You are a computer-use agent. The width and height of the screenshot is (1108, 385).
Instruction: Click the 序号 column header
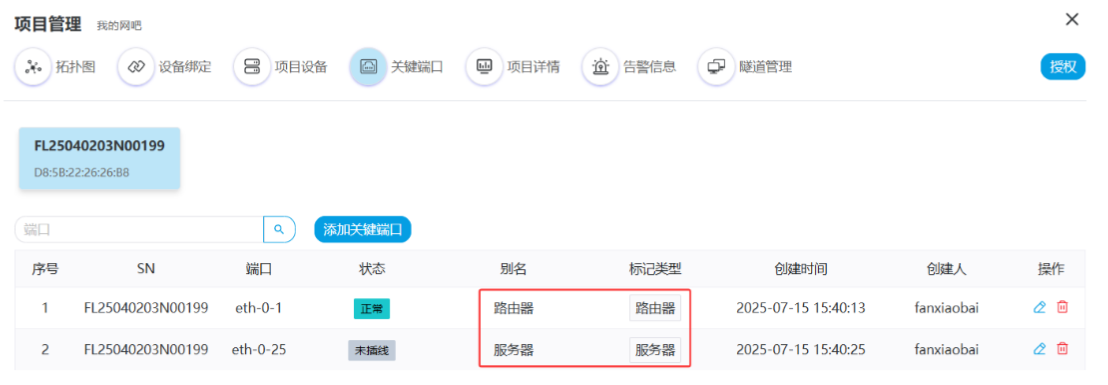45,268
